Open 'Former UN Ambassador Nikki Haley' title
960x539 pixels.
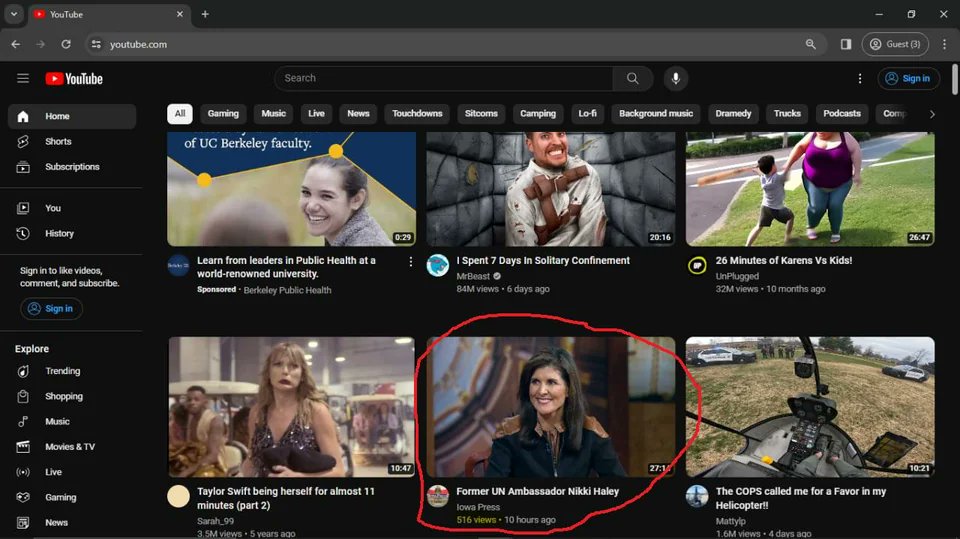point(538,491)
